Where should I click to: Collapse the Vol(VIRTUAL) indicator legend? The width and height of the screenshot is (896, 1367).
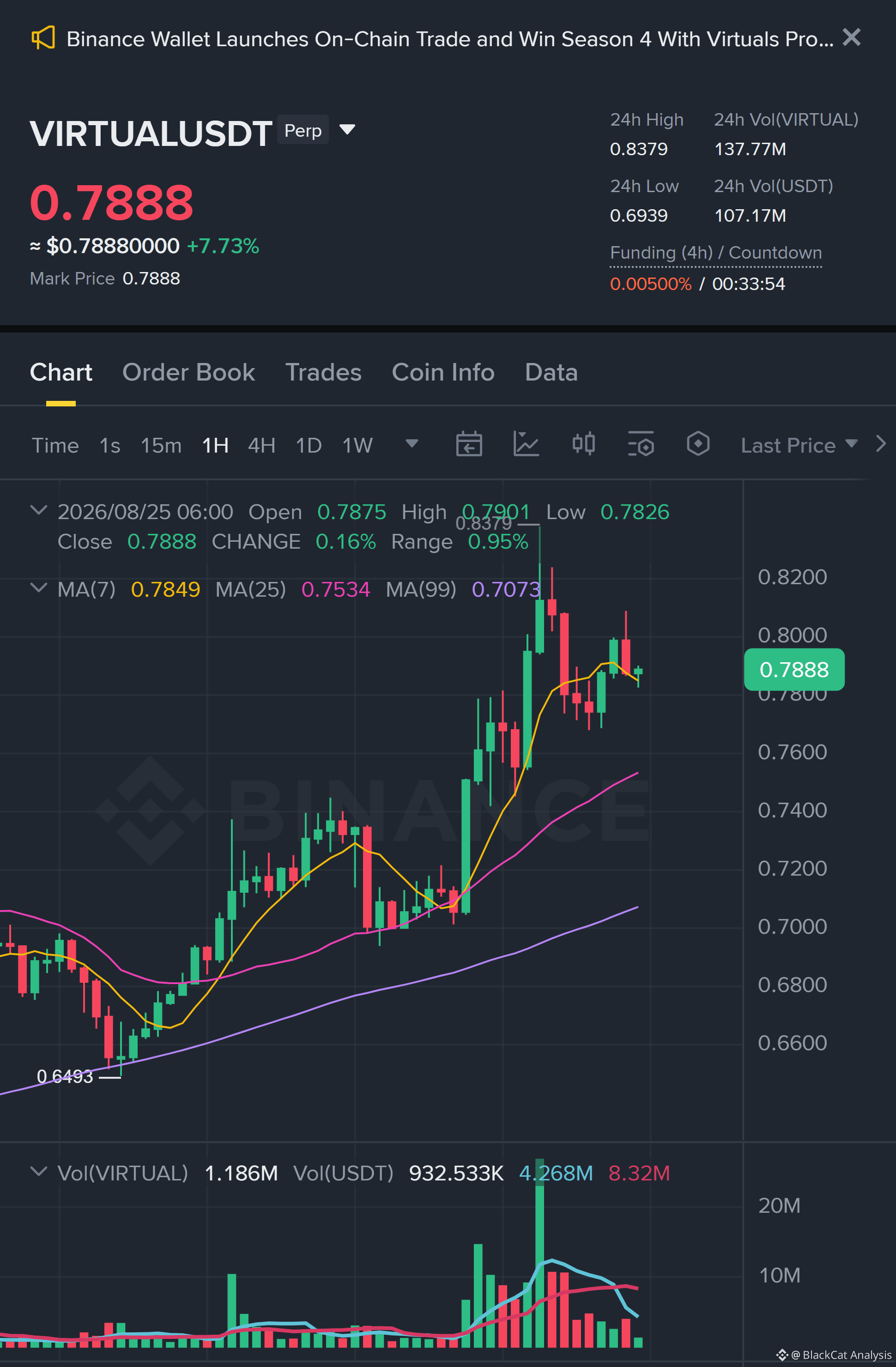(38, 1171)
